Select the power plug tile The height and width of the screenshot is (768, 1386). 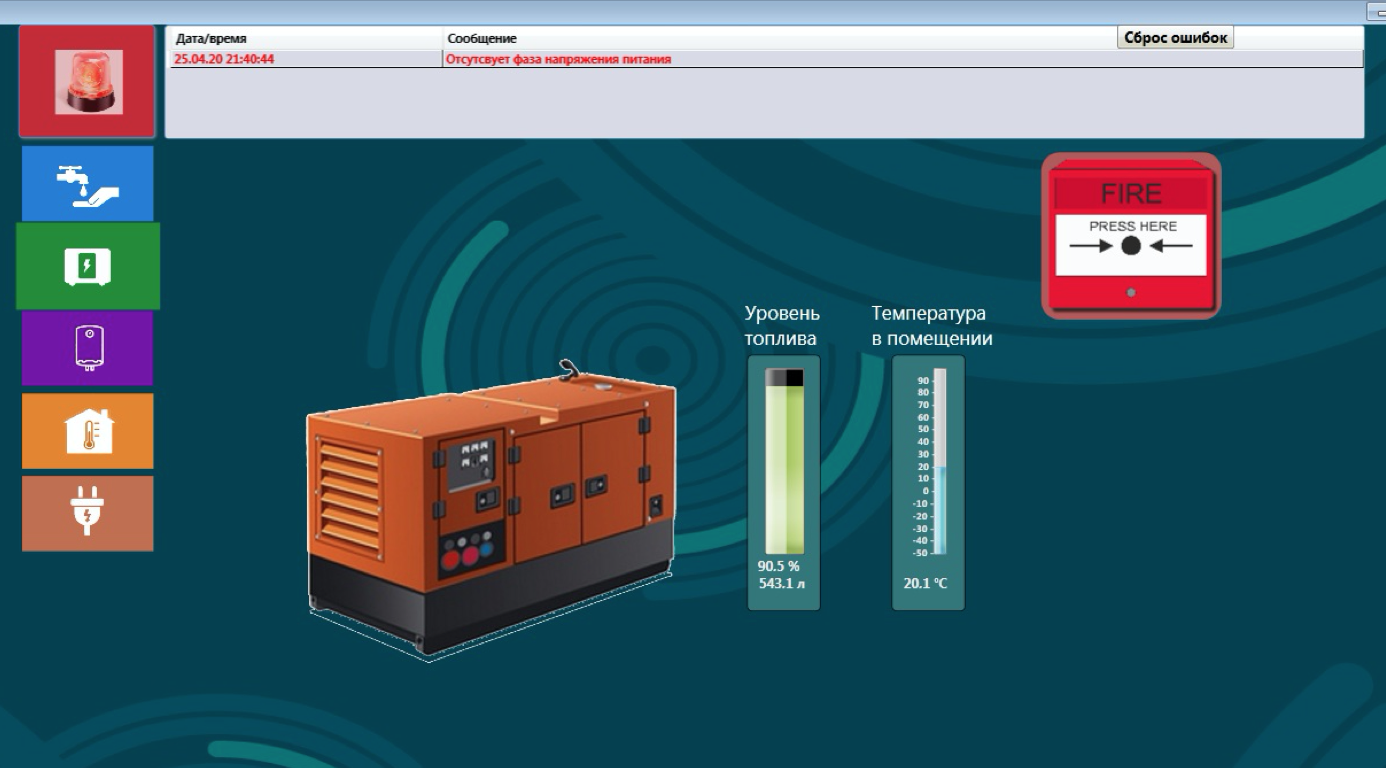(88, 513)
